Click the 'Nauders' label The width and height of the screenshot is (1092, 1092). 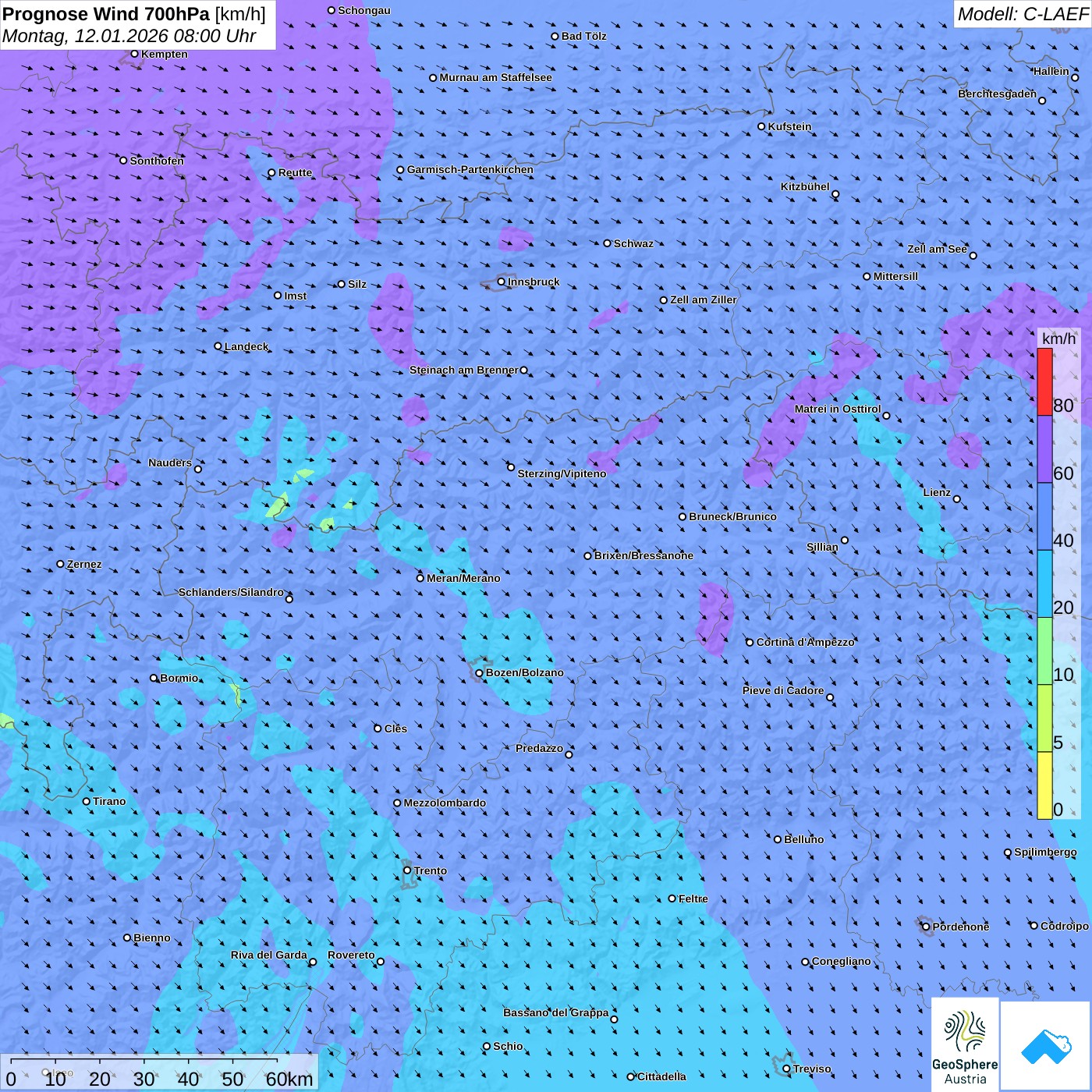(x=170, y=463)
